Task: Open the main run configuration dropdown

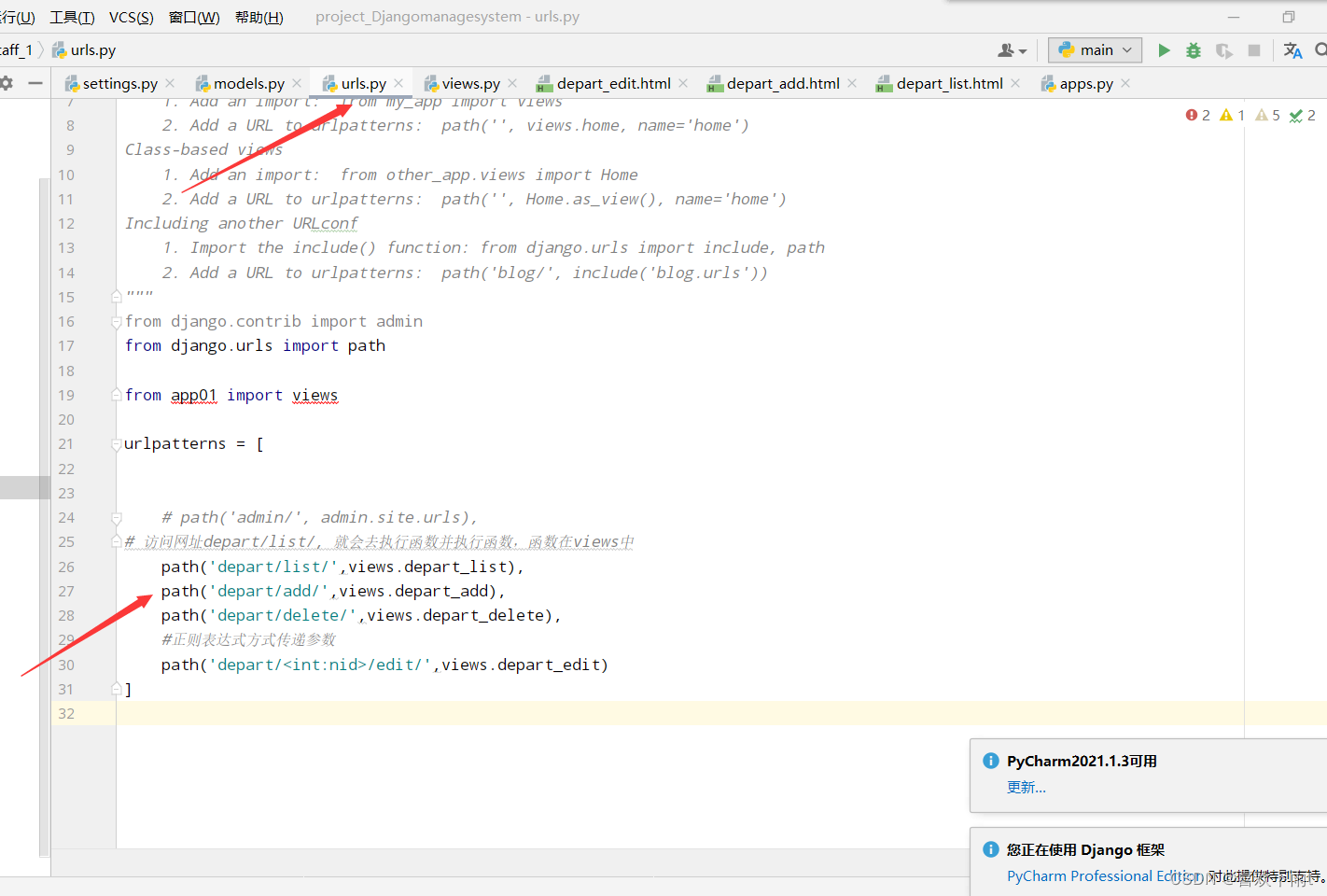Action: [1096, 50]
